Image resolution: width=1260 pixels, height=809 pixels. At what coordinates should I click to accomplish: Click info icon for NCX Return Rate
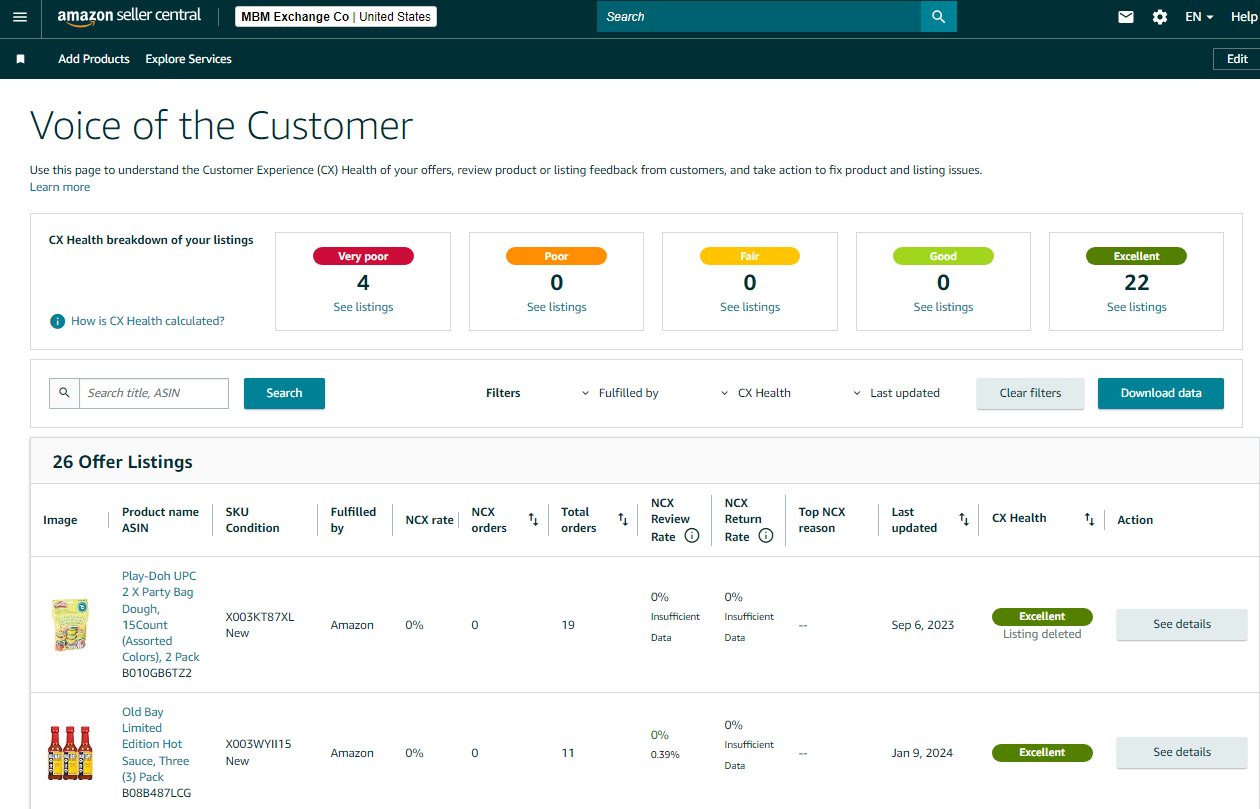766,536
